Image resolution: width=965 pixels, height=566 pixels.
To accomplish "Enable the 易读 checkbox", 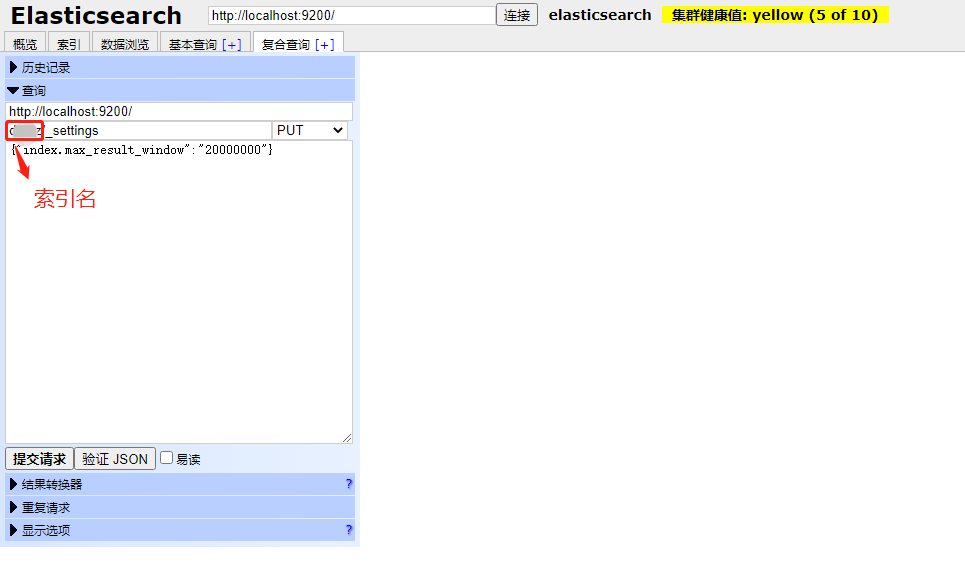I will tap(166, 458).
